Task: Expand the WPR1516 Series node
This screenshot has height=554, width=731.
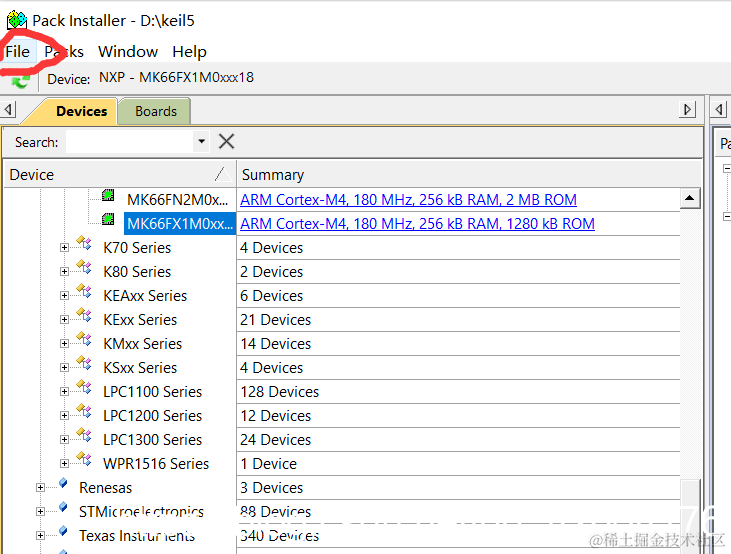Action: pyautogui.click(x=64, y=464)
